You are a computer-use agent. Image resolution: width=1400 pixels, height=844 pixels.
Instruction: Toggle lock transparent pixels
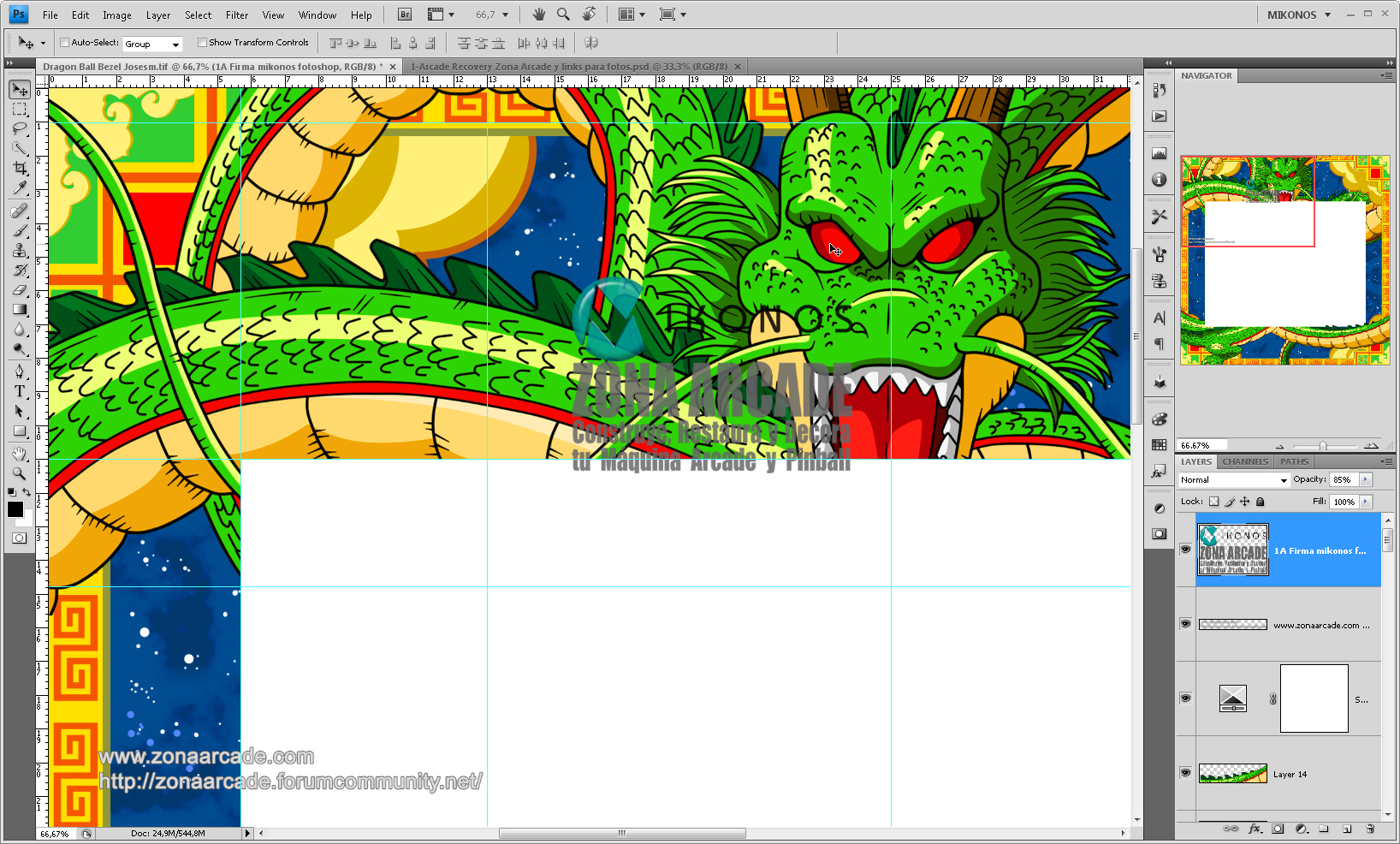[1213, 502]
